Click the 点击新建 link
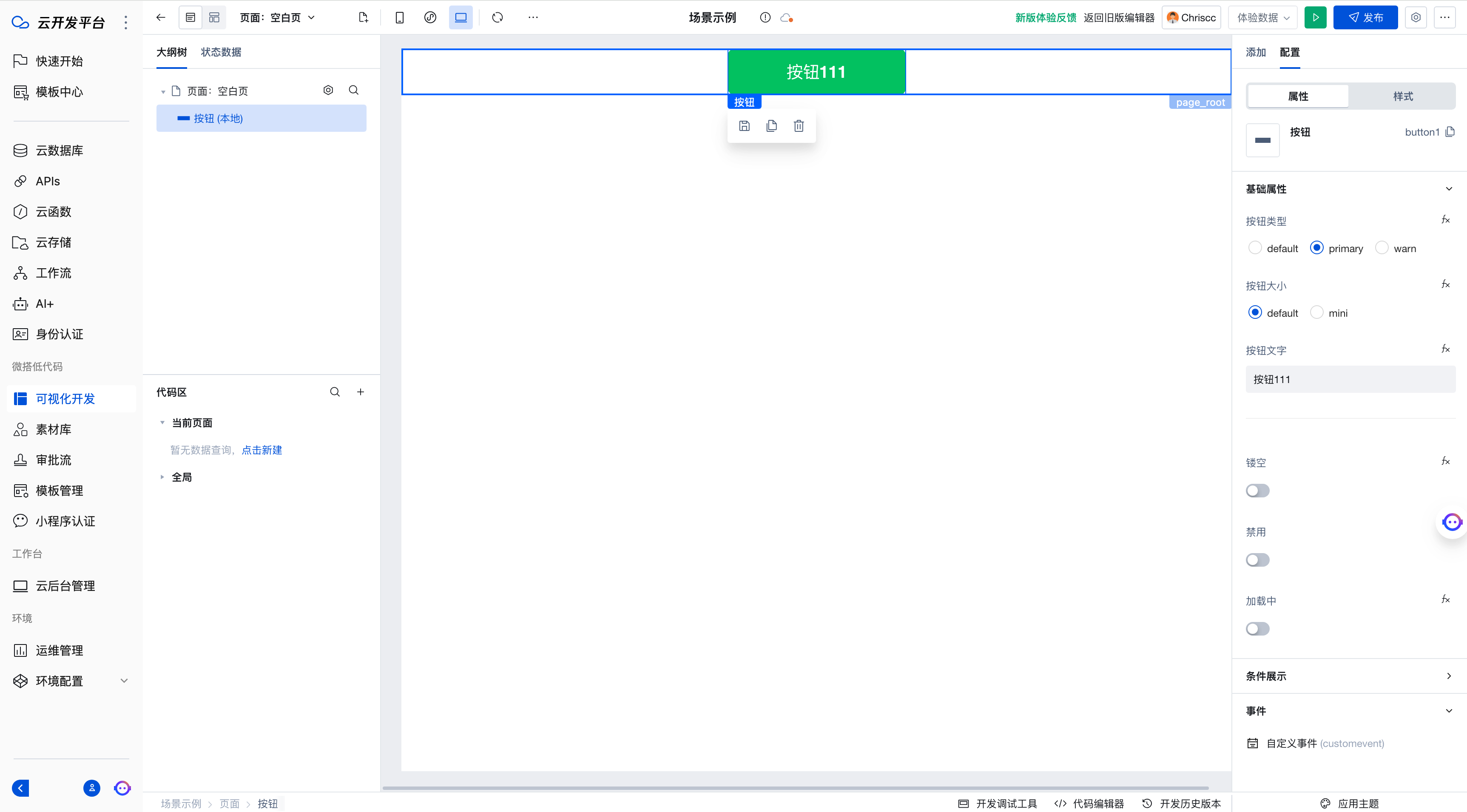This screenshot has width=1467, height=812. tap(262, 450)
